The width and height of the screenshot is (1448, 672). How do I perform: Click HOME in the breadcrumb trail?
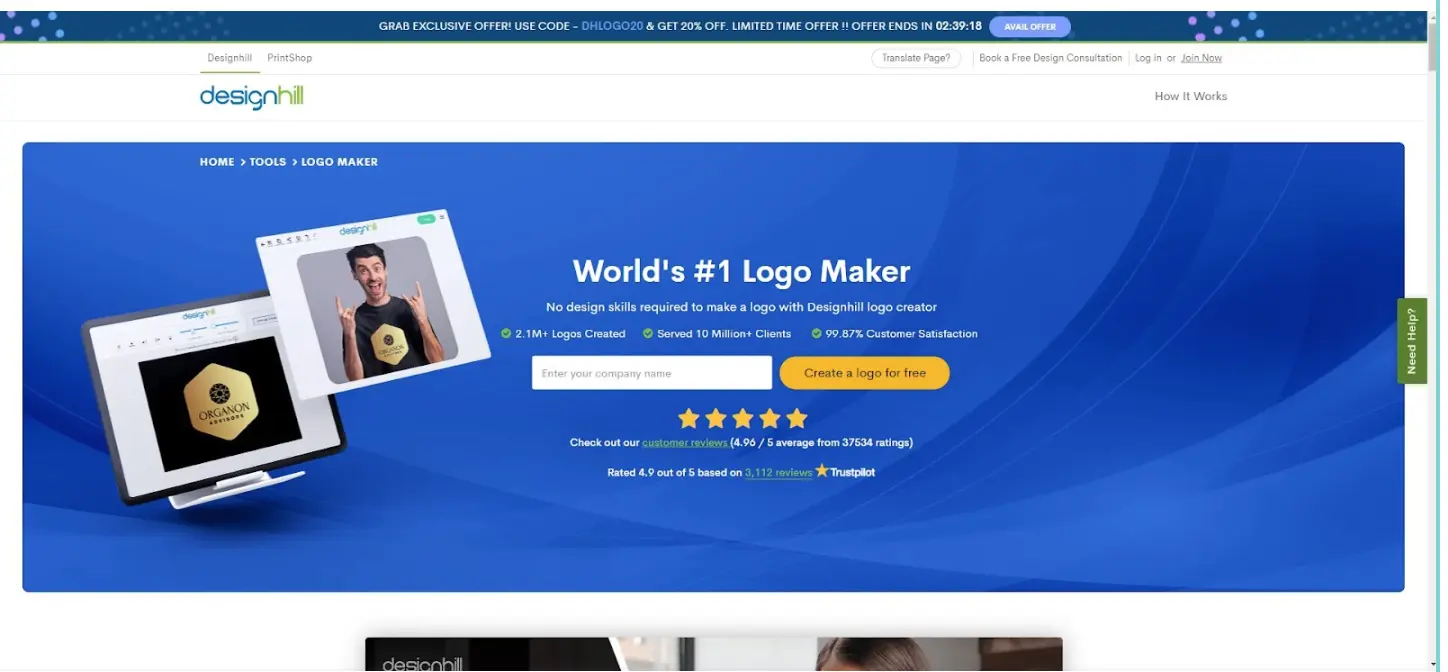[x=216, y=161]
